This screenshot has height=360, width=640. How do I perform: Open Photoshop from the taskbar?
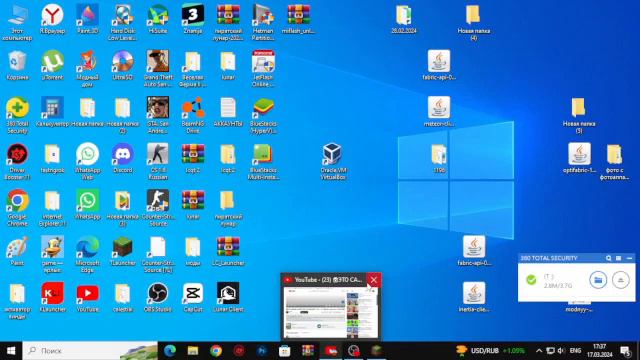[262, 351]
